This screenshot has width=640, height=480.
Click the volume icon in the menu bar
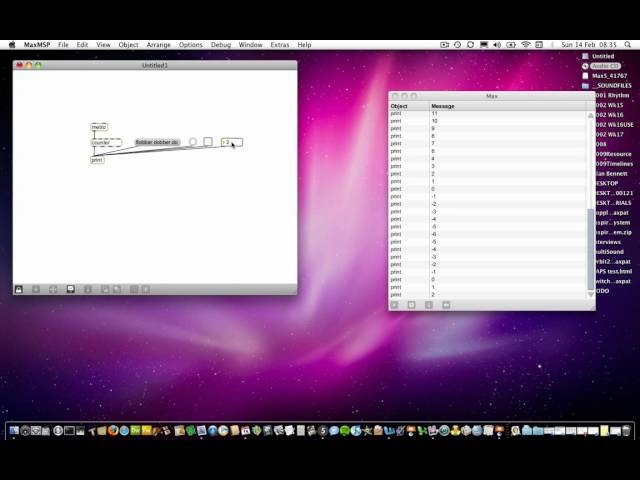(x=497, y=44)
